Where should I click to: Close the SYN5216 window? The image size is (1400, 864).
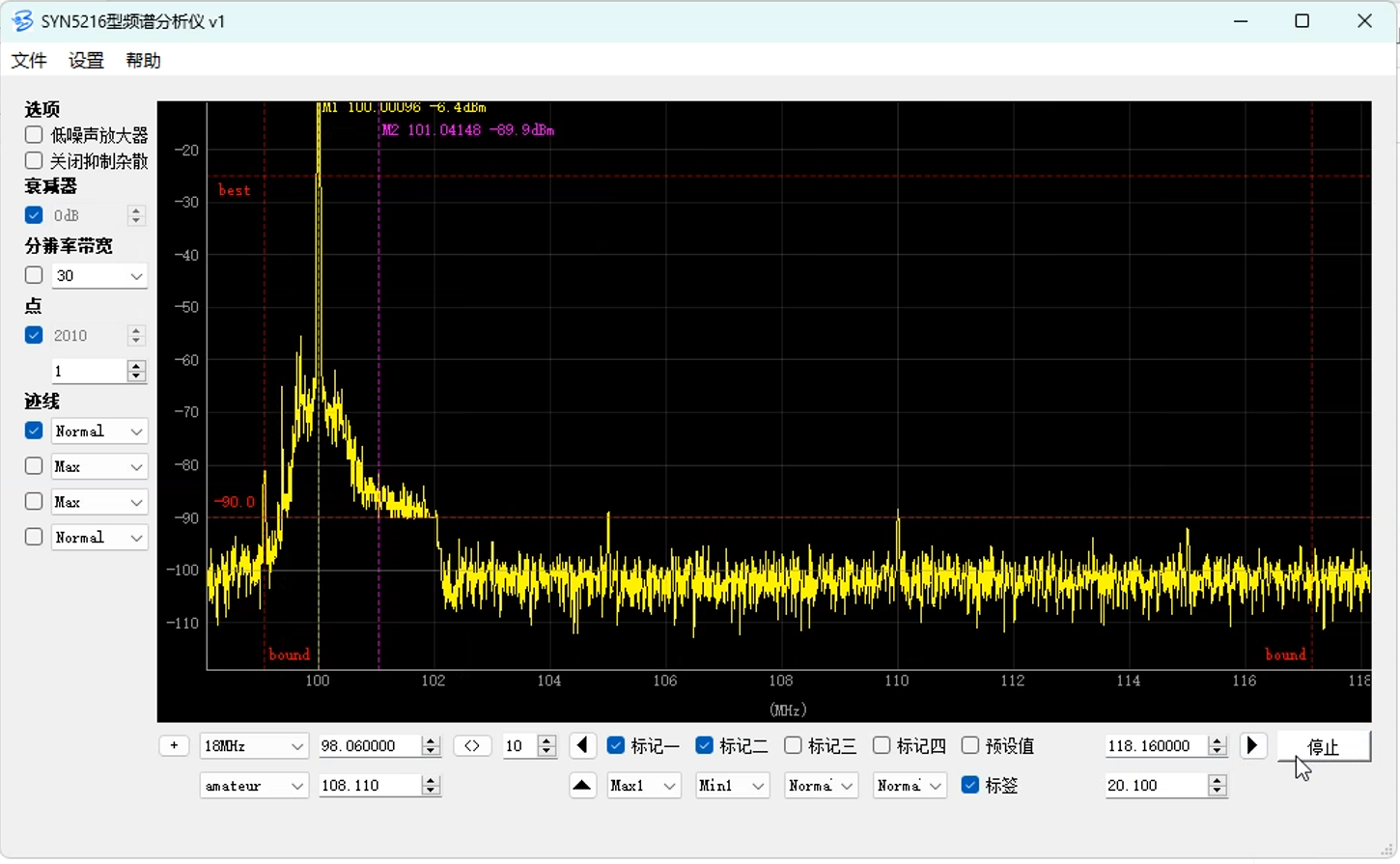pyautogui.click(x=1364, y=21)
